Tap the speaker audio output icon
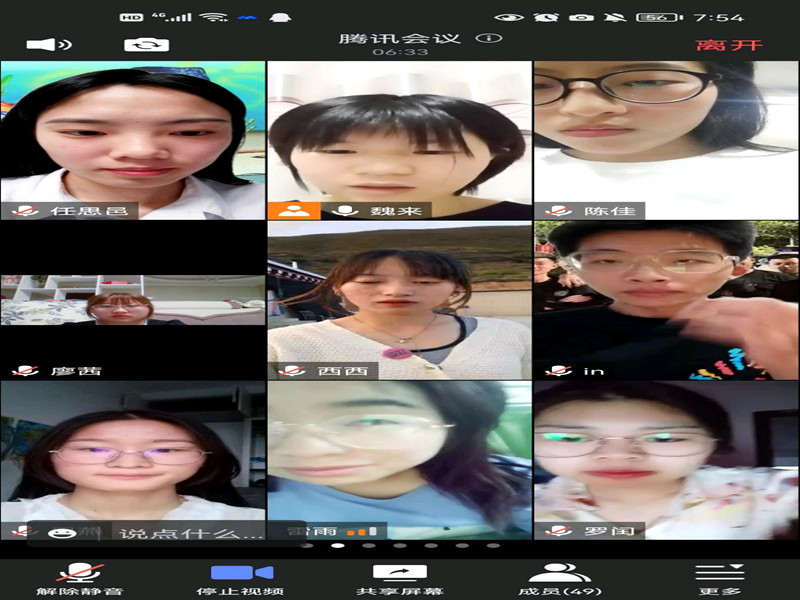The height and width of the screenshot is (600, 800). point(48,45)
